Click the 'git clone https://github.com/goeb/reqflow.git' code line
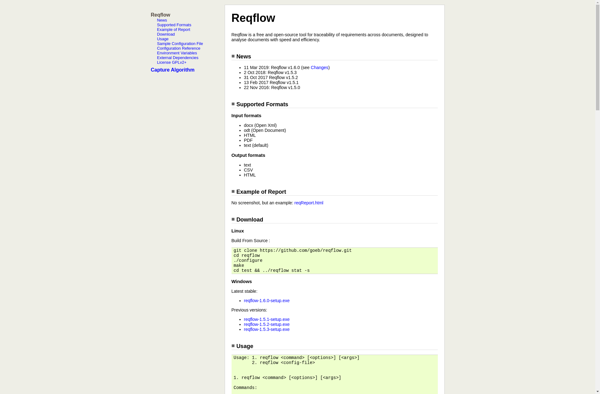This screenshot has height=394, width=600. (x=292, y=251)
